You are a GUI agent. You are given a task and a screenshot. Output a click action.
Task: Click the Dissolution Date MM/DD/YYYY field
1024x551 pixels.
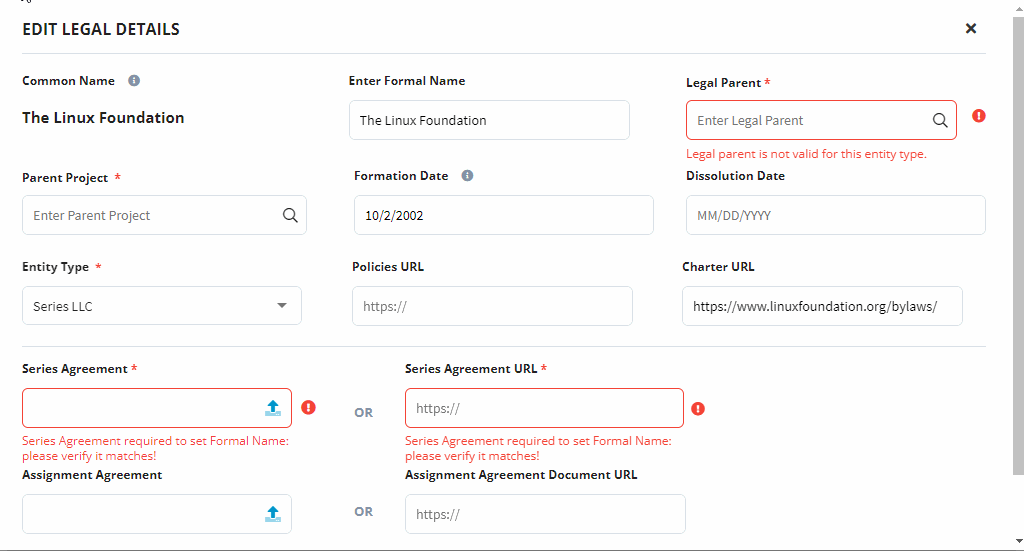tap(835, 215)
